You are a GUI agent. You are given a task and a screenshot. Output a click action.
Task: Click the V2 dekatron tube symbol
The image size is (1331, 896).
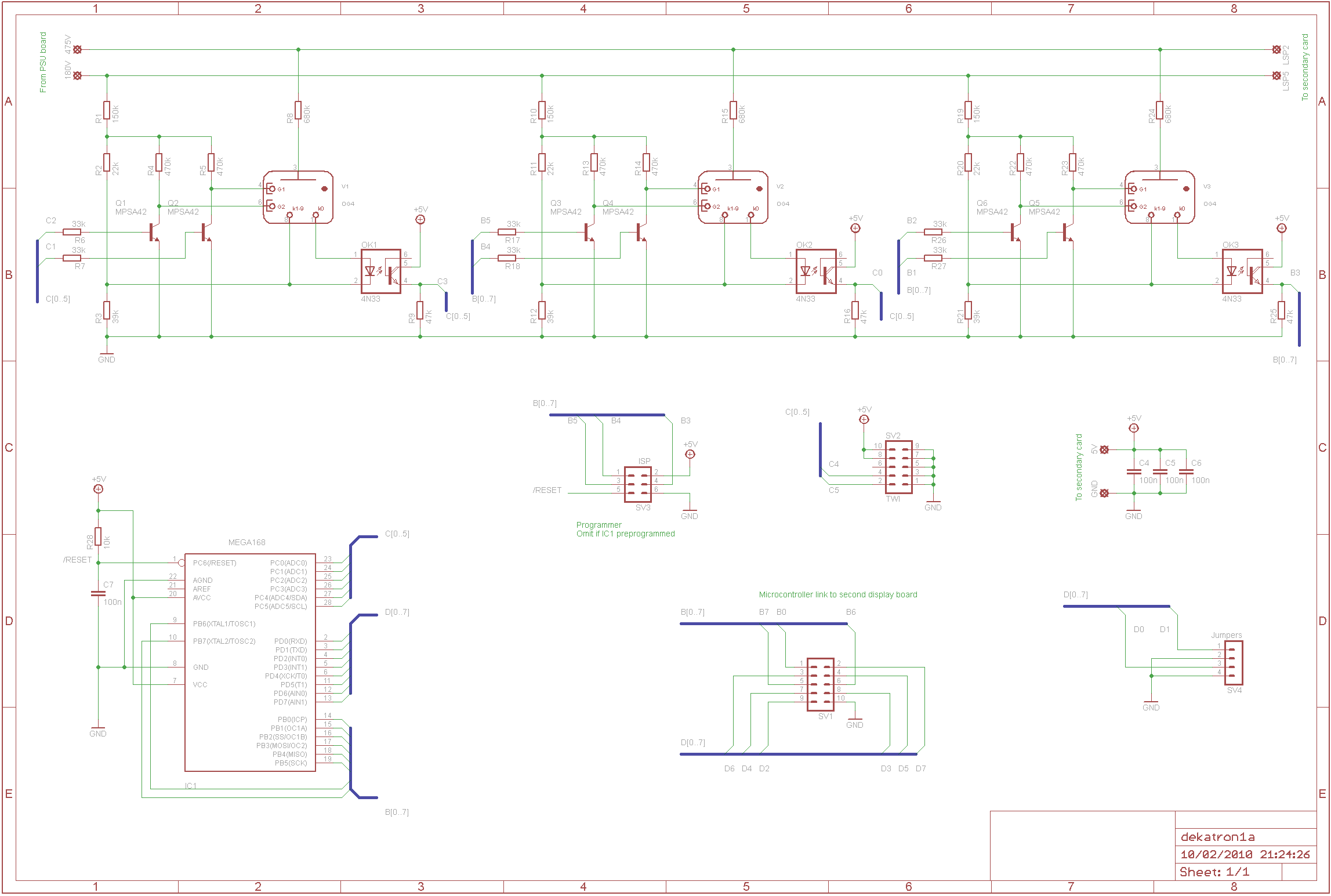tap(733, 197)
